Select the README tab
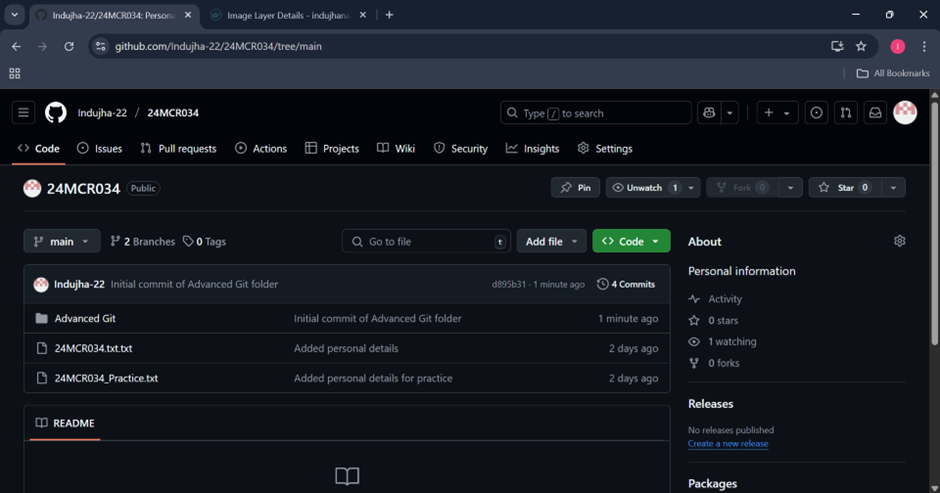 click(x=65, y=423)
